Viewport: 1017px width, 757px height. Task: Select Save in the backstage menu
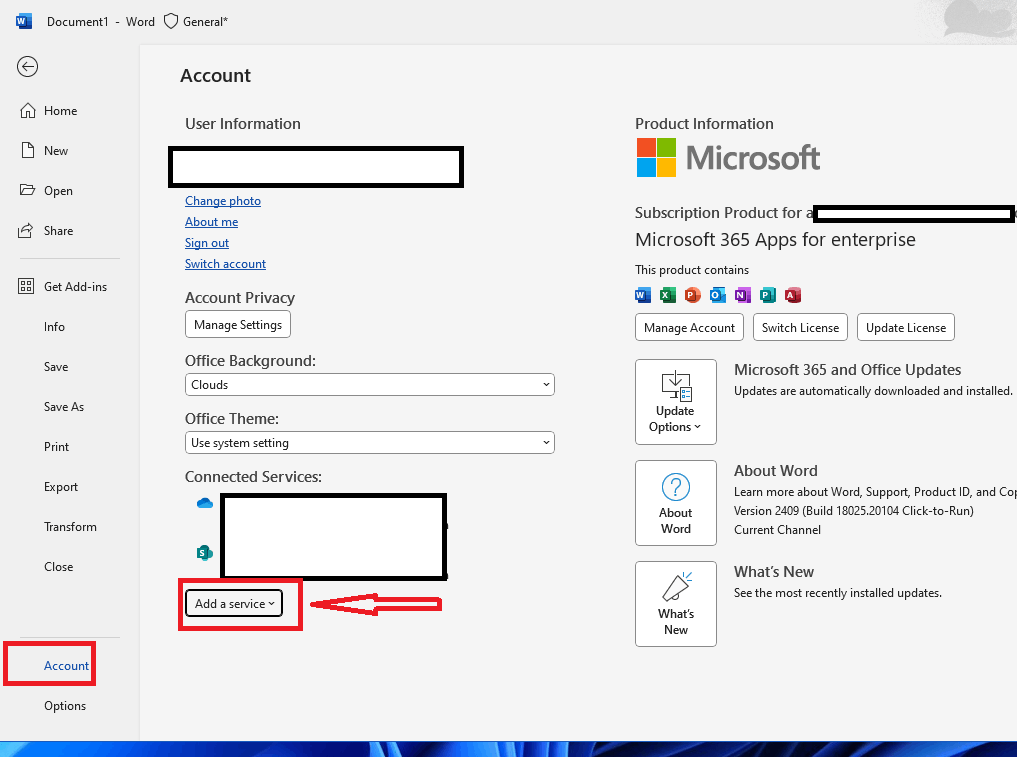click(x=56, y=366)
